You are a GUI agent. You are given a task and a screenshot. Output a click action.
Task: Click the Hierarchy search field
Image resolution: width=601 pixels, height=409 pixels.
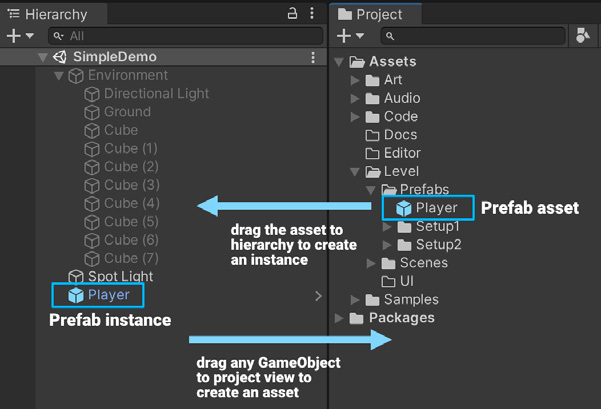[x=186, y=36]
